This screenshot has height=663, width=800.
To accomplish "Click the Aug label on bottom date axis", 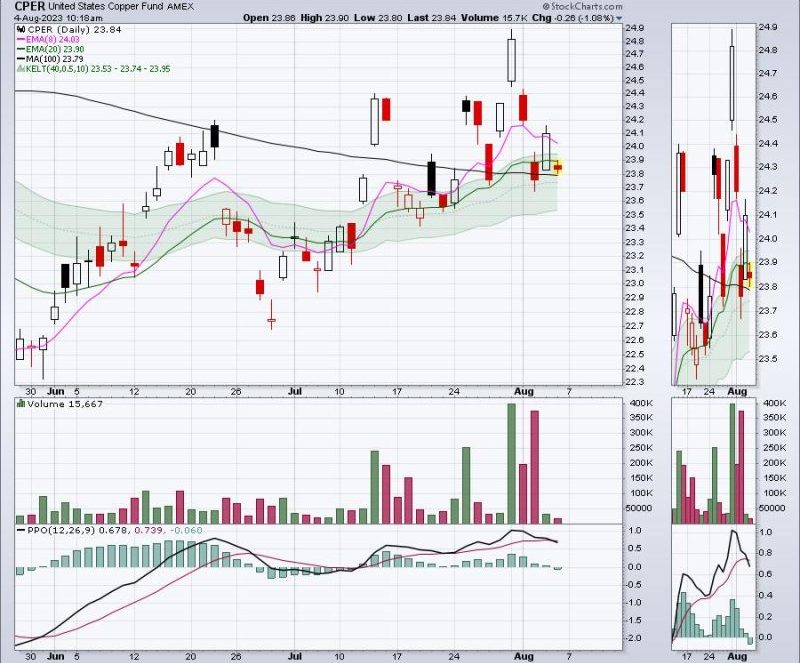I will 523,656.
